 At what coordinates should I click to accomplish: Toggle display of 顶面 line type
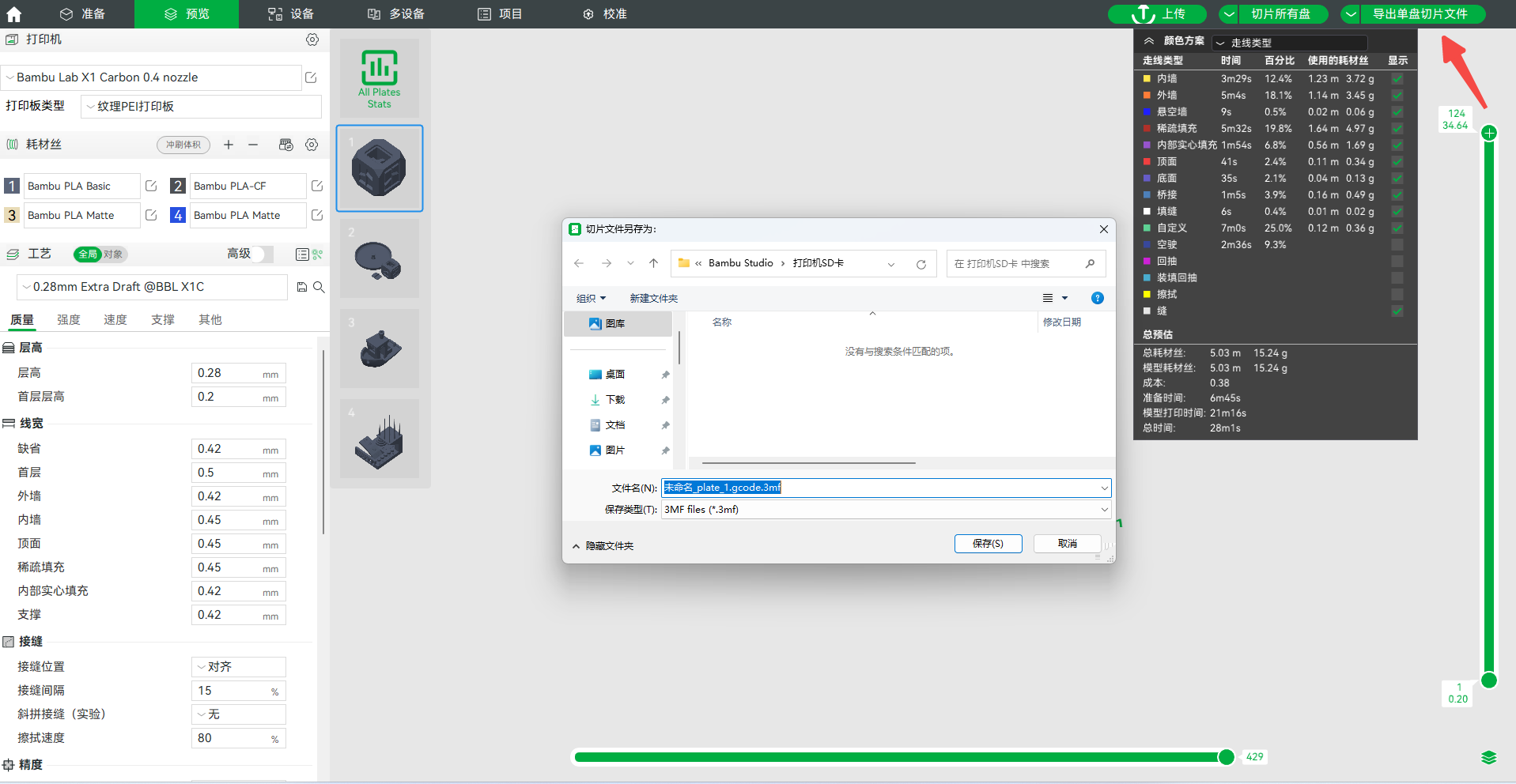pyautogui.click(x=1397, y=162)
